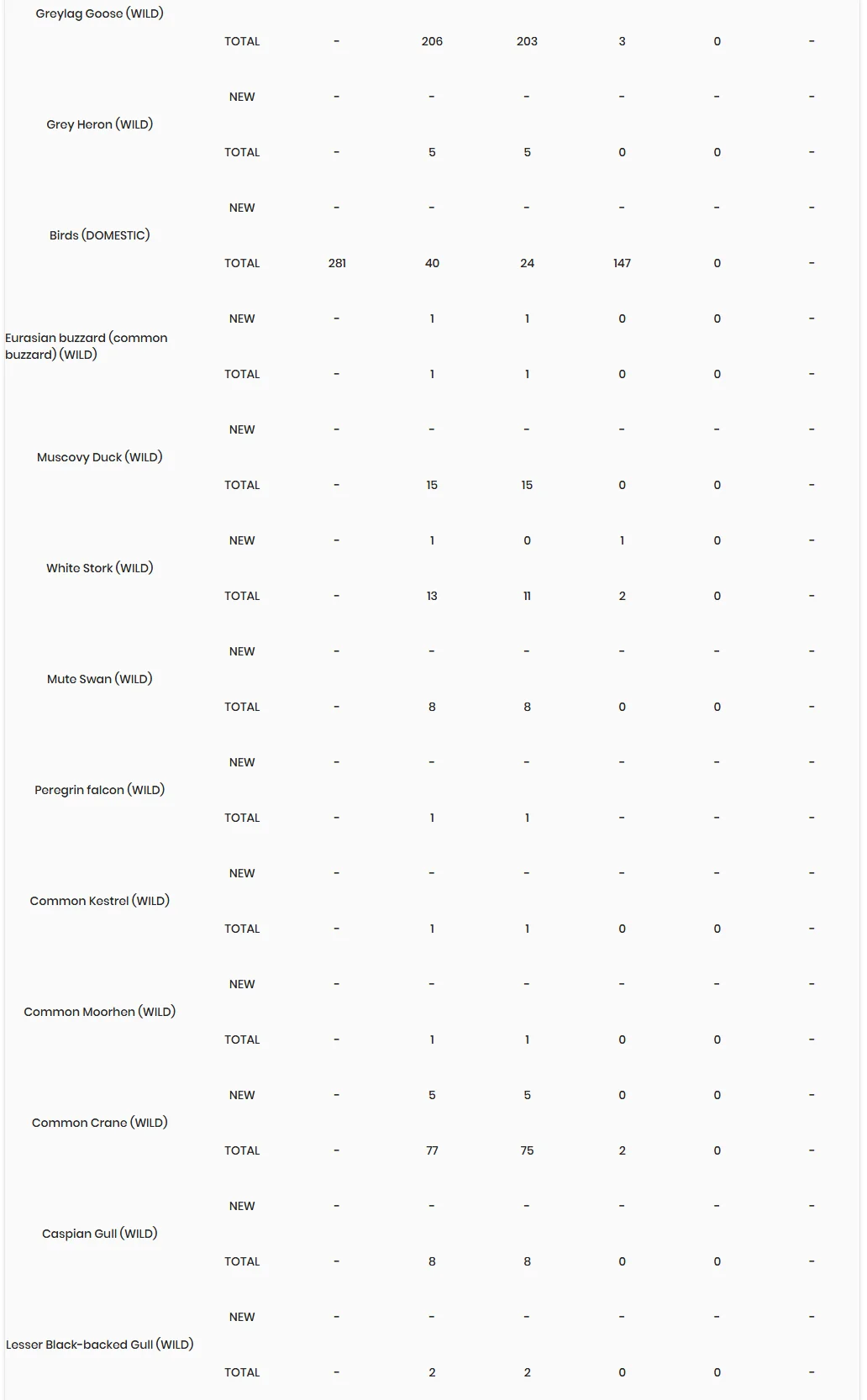Select value 206 in Greylag Goose total row
Image resolution: width=867 pixels, height=1400 pixels.
coord(432,41)
